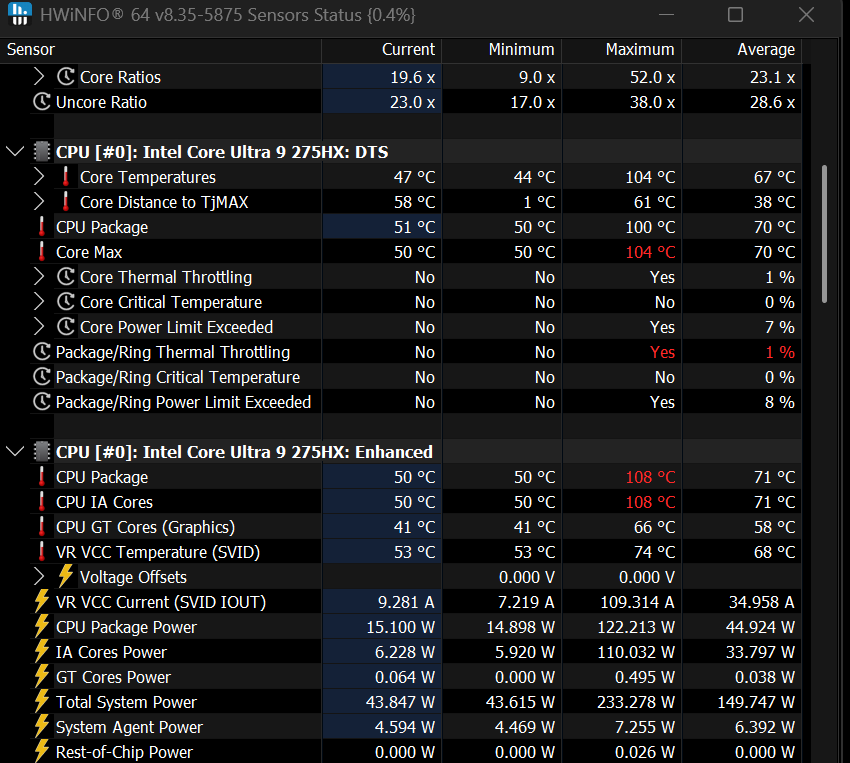Image resolution: width=850 pixels, height=763 pixels.
Task: Click lightning icon beside GT Cores Power
Action: click(42, 676)
